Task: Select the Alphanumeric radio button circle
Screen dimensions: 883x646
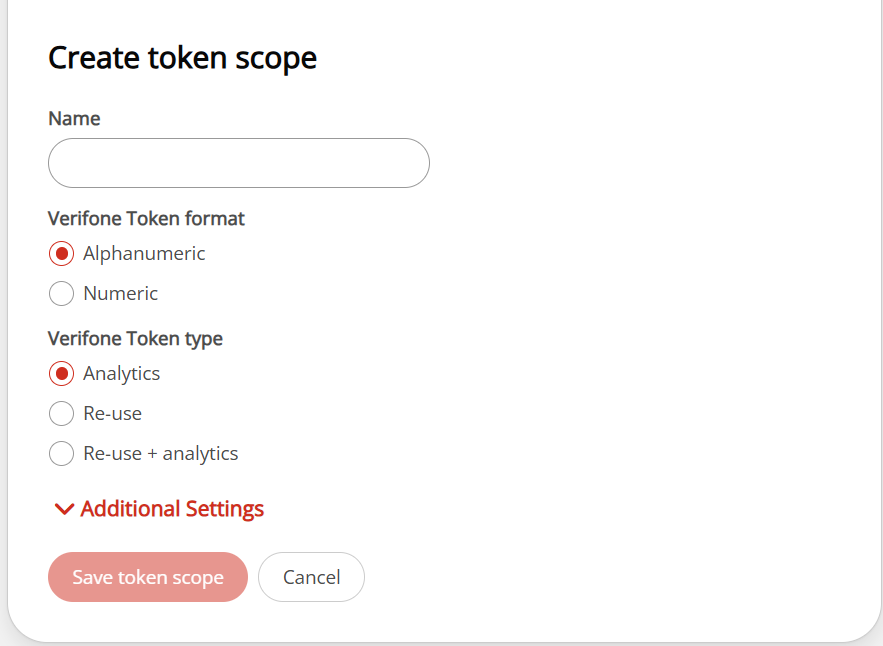Action: pos(61,254)
